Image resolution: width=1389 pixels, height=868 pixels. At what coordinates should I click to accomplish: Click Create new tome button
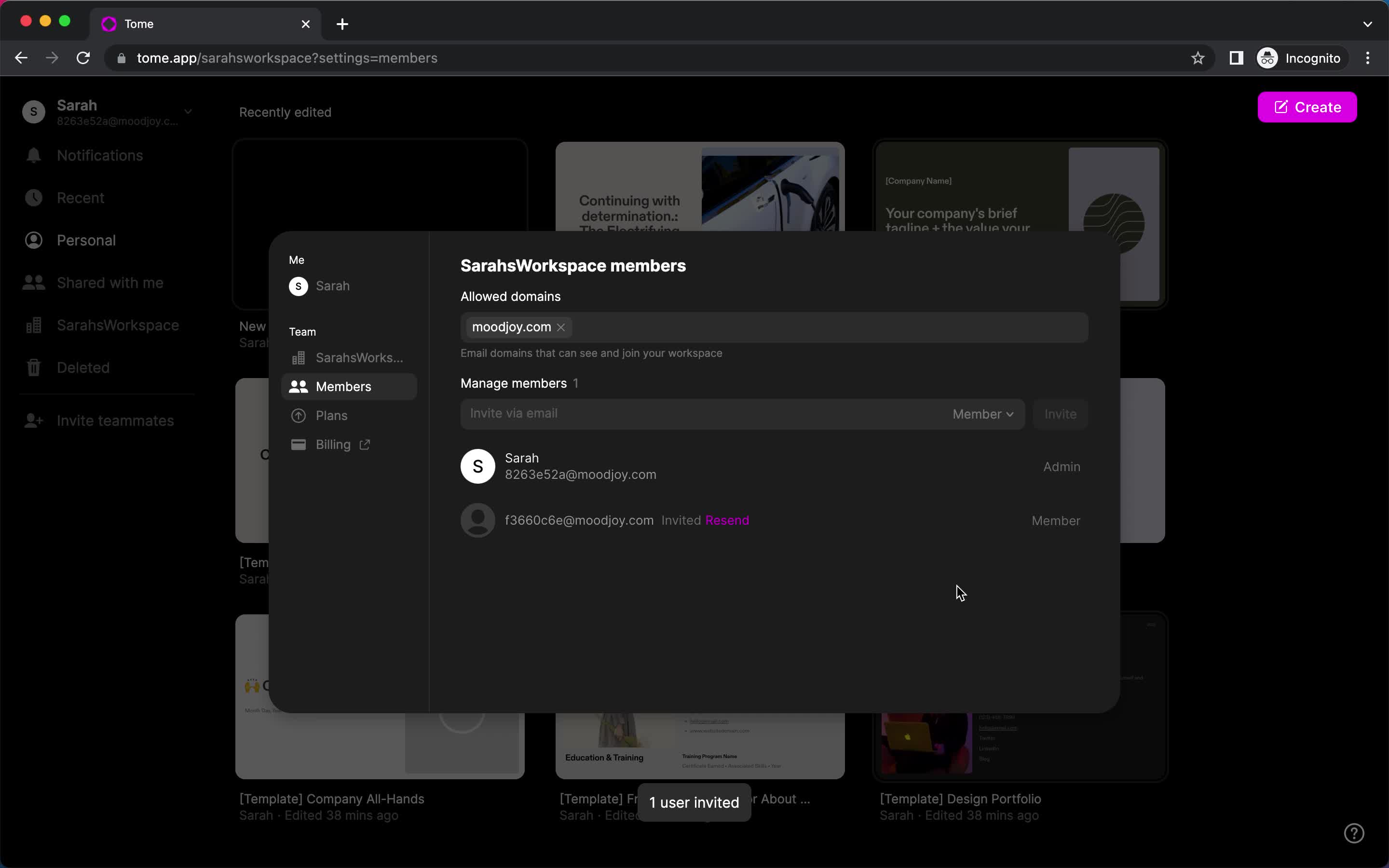click(1307, 107)
